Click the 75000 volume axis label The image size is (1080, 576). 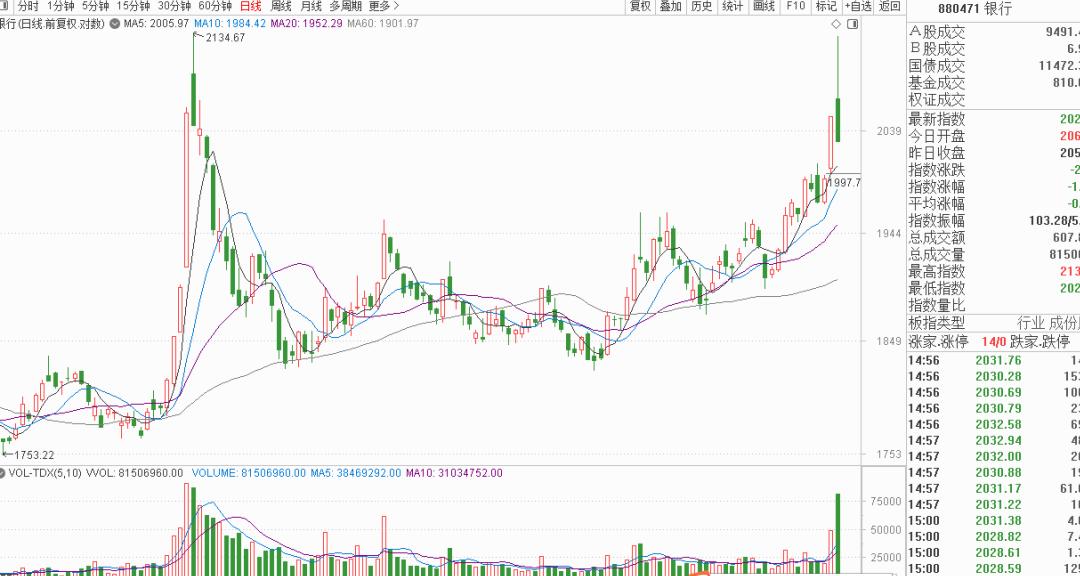pyautogui.click(x=886, y=502)
